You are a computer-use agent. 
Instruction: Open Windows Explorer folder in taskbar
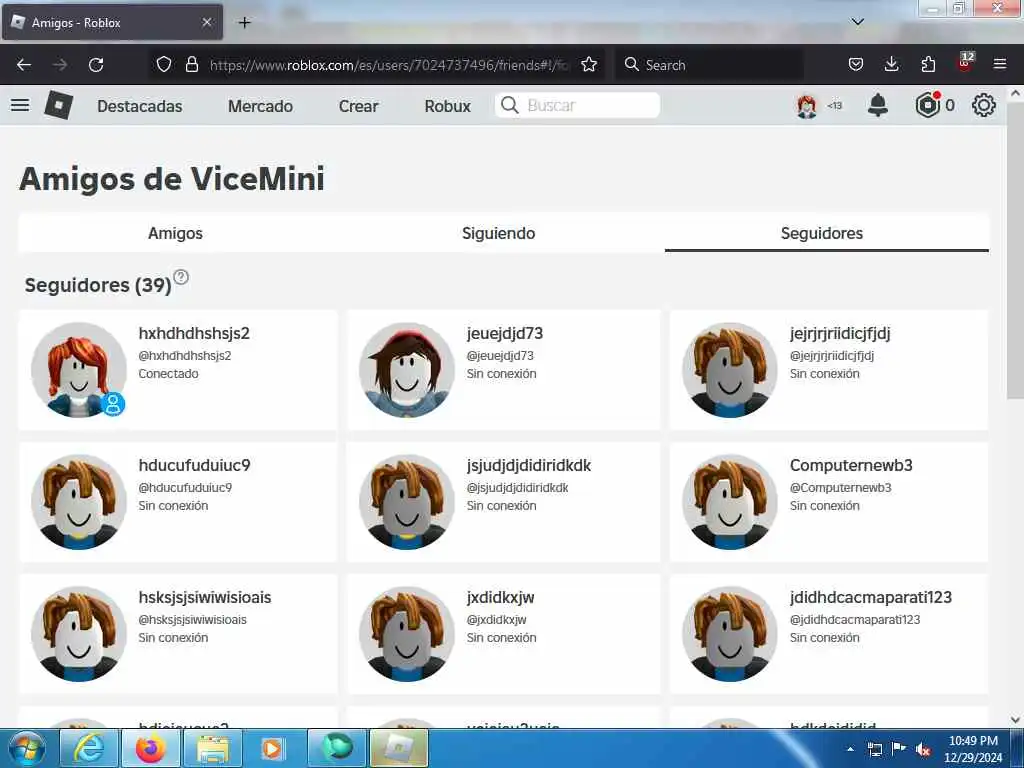point(213,748)
